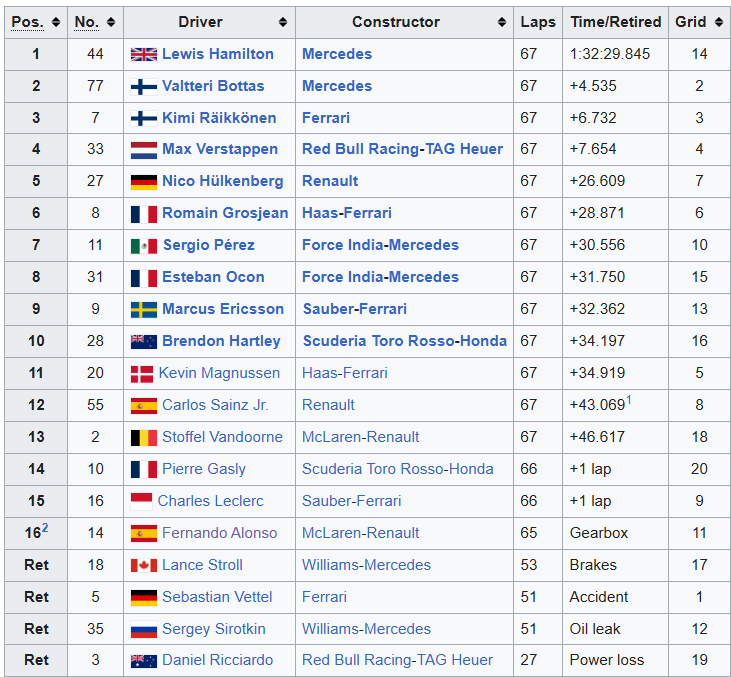The height and width of the screenshot is (677, 731).
Task: Open the Marcus Ericsson driver link
Action: click(223, 309)
